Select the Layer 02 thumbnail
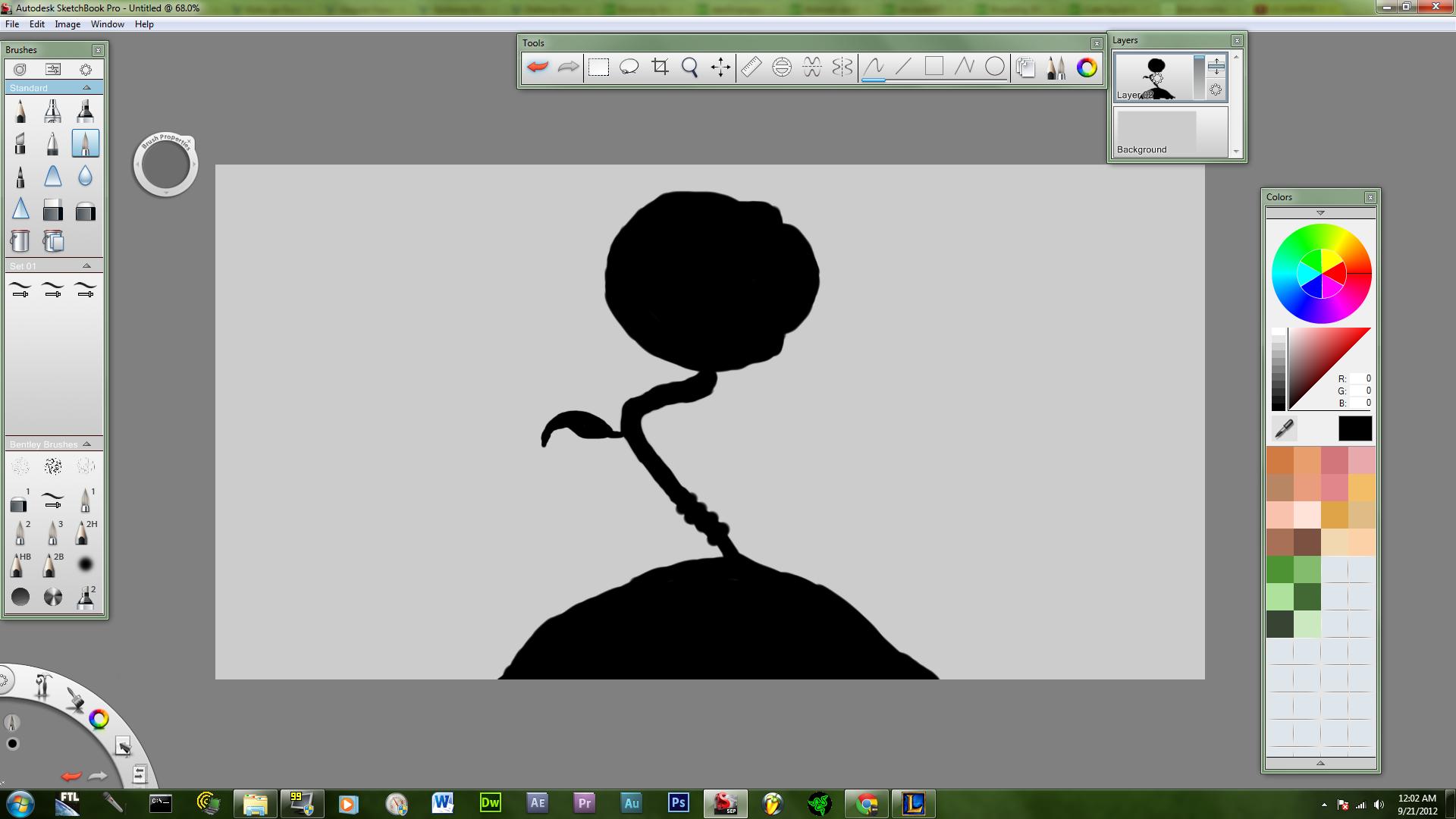This screenshot has height=819, width=1456. coord(1153,77)
